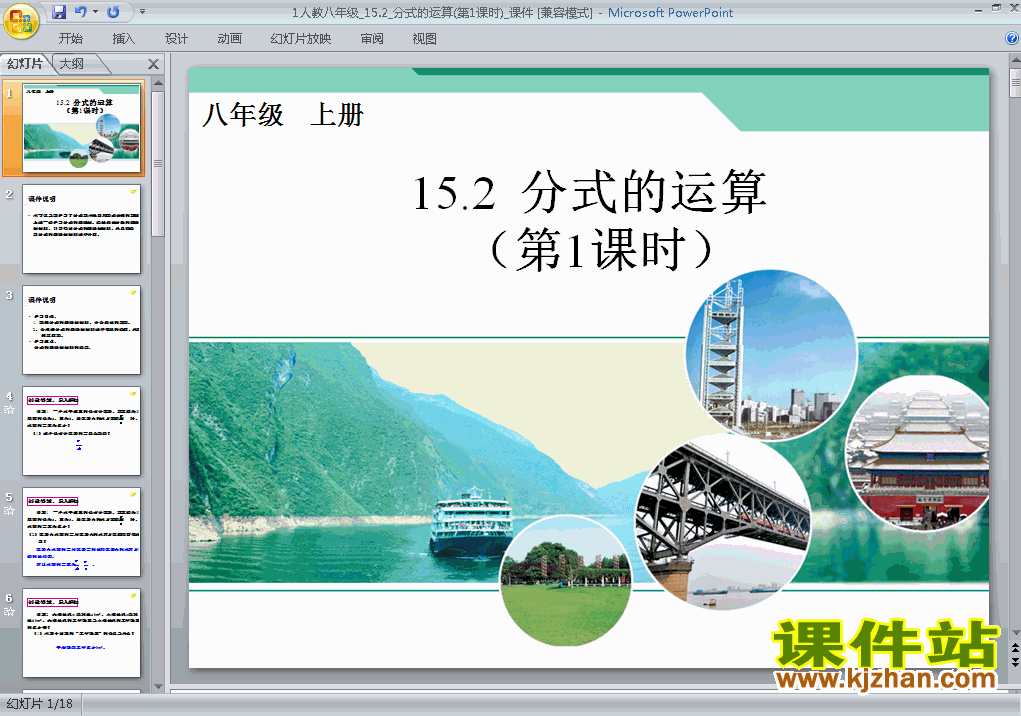Open the undo history dropdown arrow
The width and height of the screenshot is (1021, 716).
click(x=95, y=12)
